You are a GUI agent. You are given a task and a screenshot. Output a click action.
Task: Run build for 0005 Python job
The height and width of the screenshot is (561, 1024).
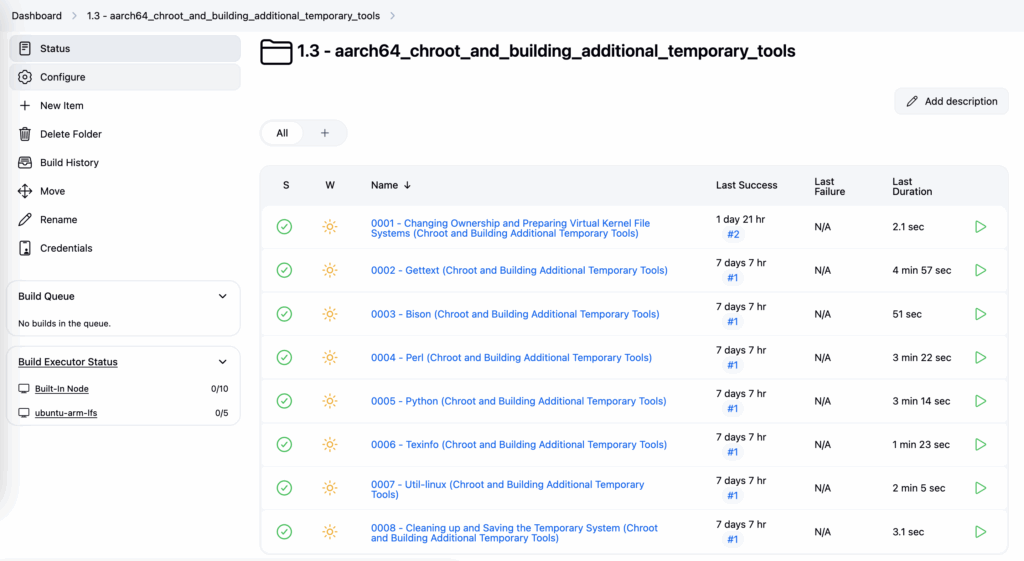tap(980, 401)
